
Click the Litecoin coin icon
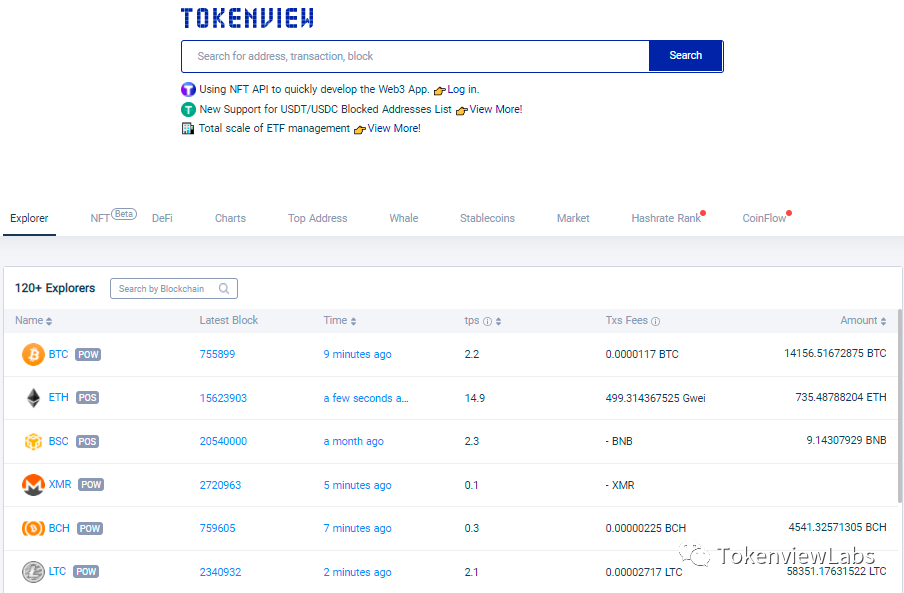[33, 572]
